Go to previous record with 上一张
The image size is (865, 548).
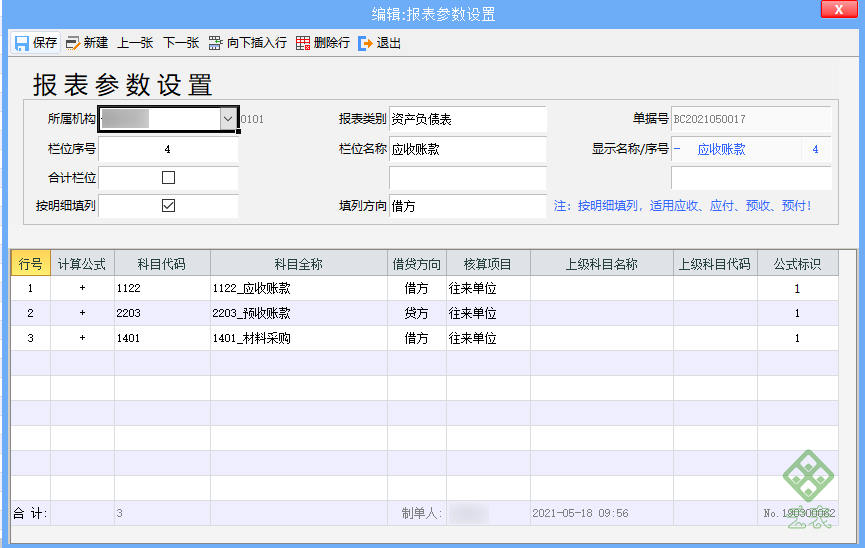click(x=135, y=43)
